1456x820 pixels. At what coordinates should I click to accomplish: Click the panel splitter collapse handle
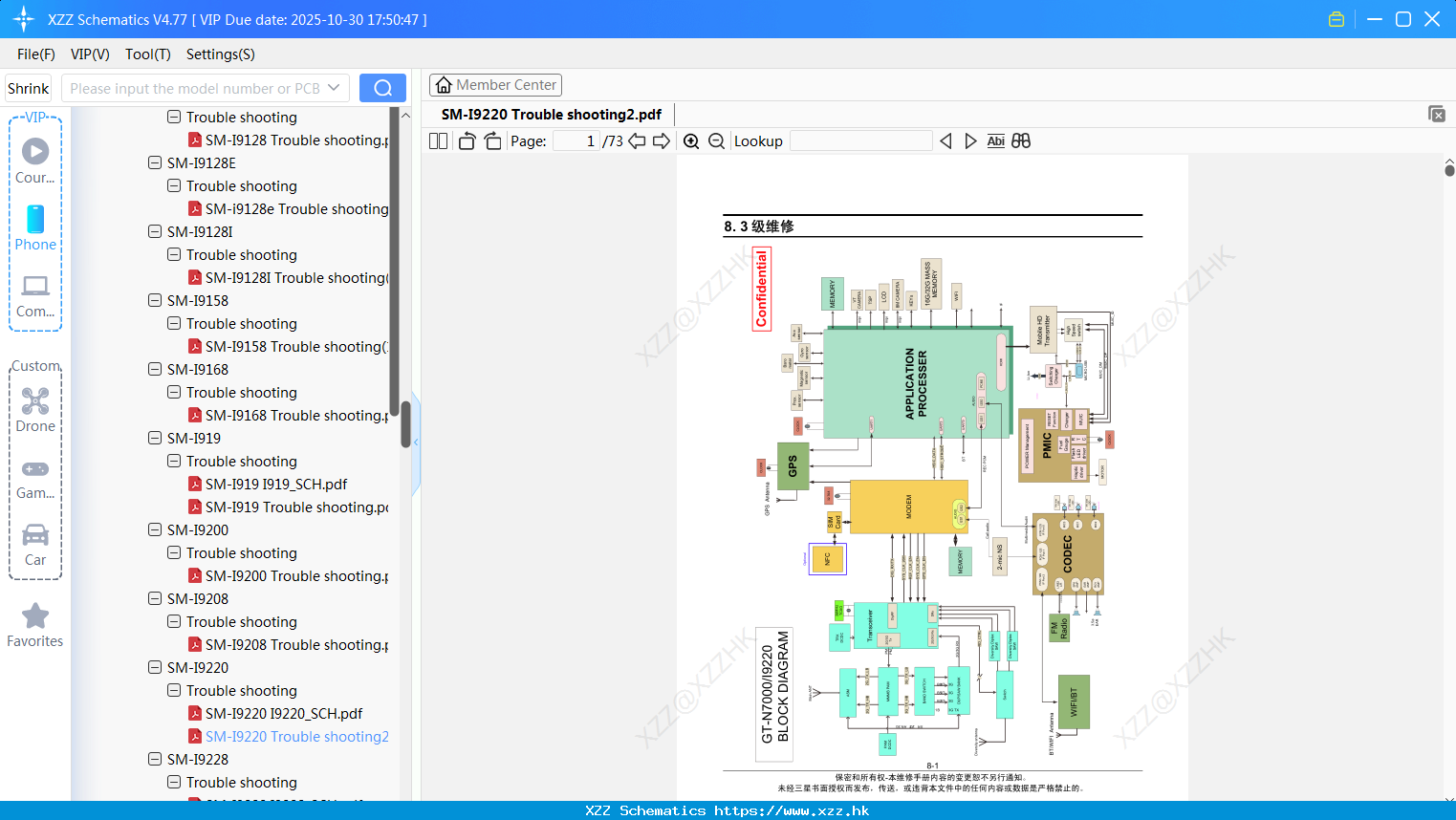tap(416, 443)
